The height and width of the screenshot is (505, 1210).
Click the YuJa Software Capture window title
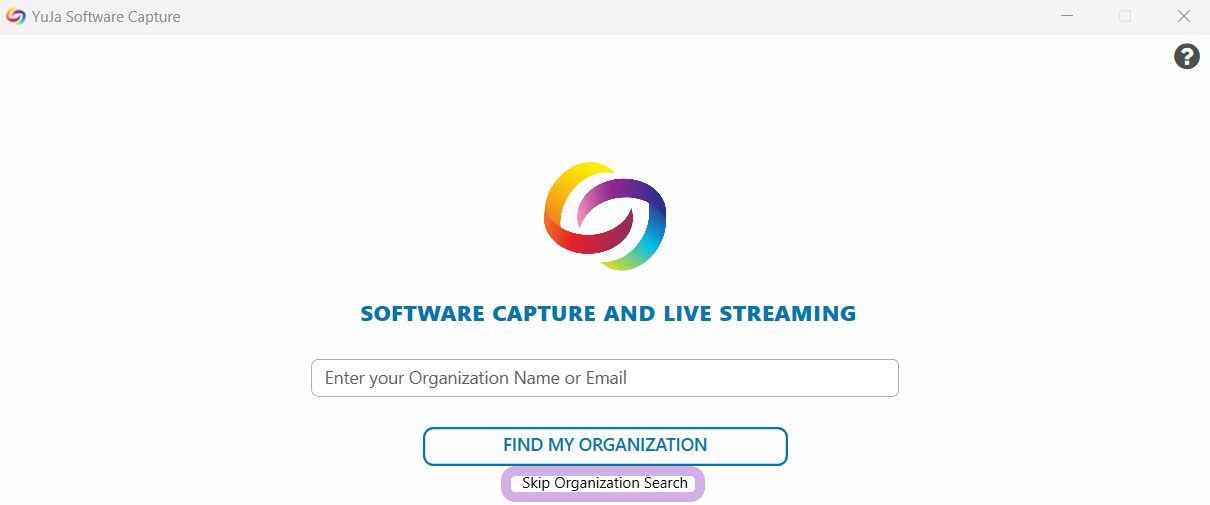tap(106, 17)
